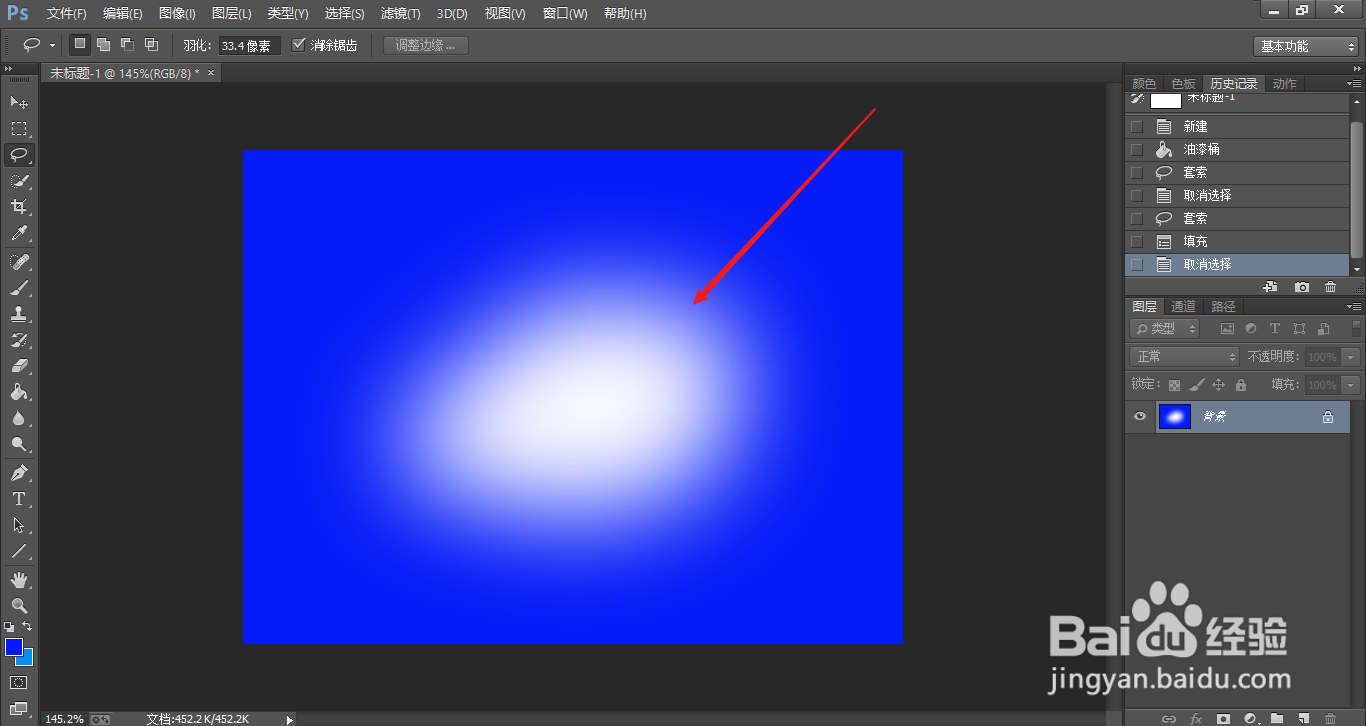The height and width of the screenshot is (726, 1366).
Task: Swap foreground and background colors
Action: coord(27,626)
